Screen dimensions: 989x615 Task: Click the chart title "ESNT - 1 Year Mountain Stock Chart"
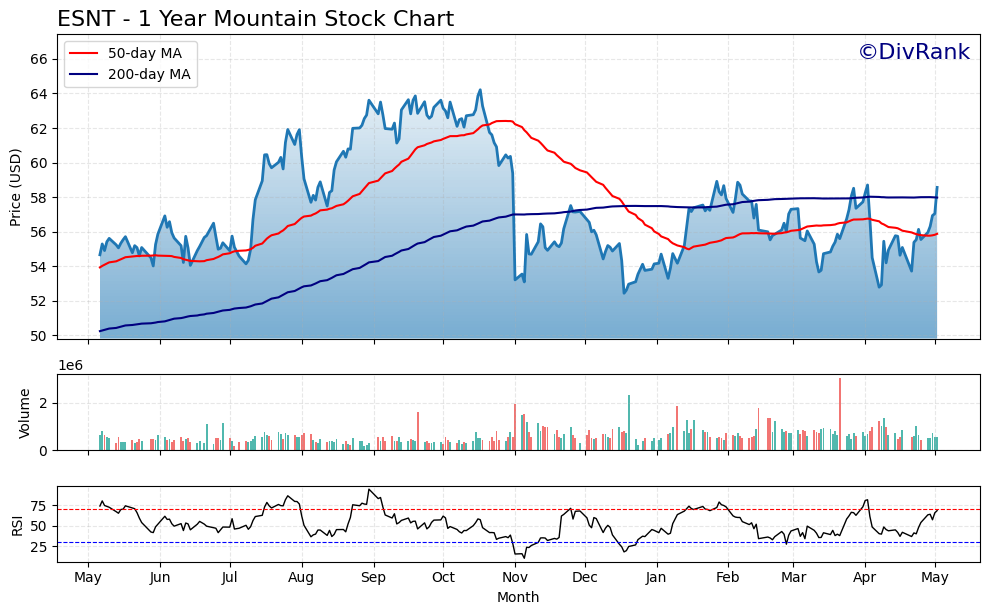click(255, 19)
